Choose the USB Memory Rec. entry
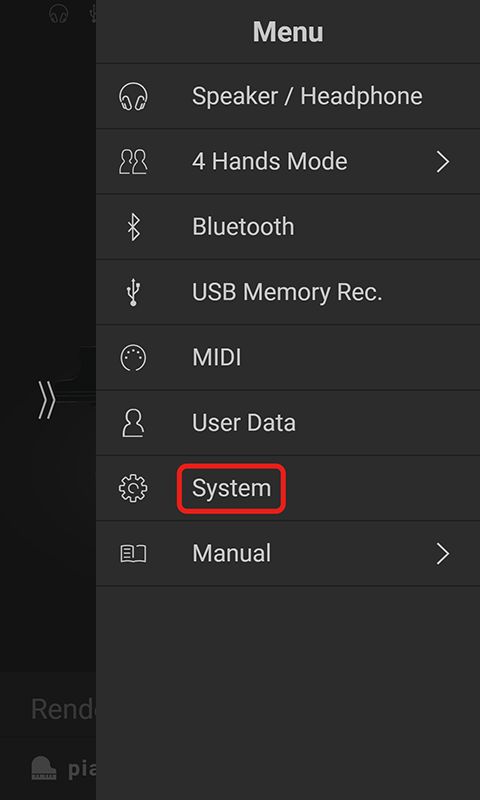This screenshot has width=480, height=800. (x=287, y=292)
